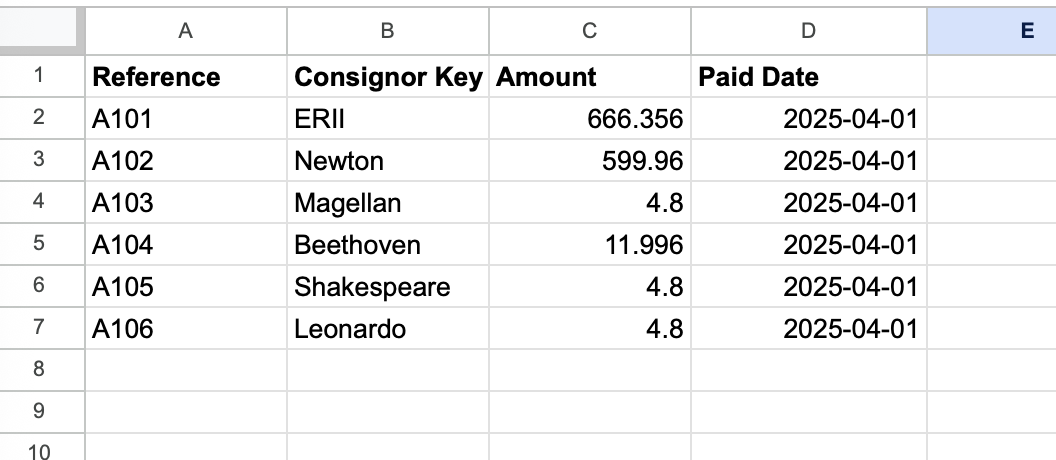Click the amount 666.356 cell
The image size is (1056, 460).
589,119
